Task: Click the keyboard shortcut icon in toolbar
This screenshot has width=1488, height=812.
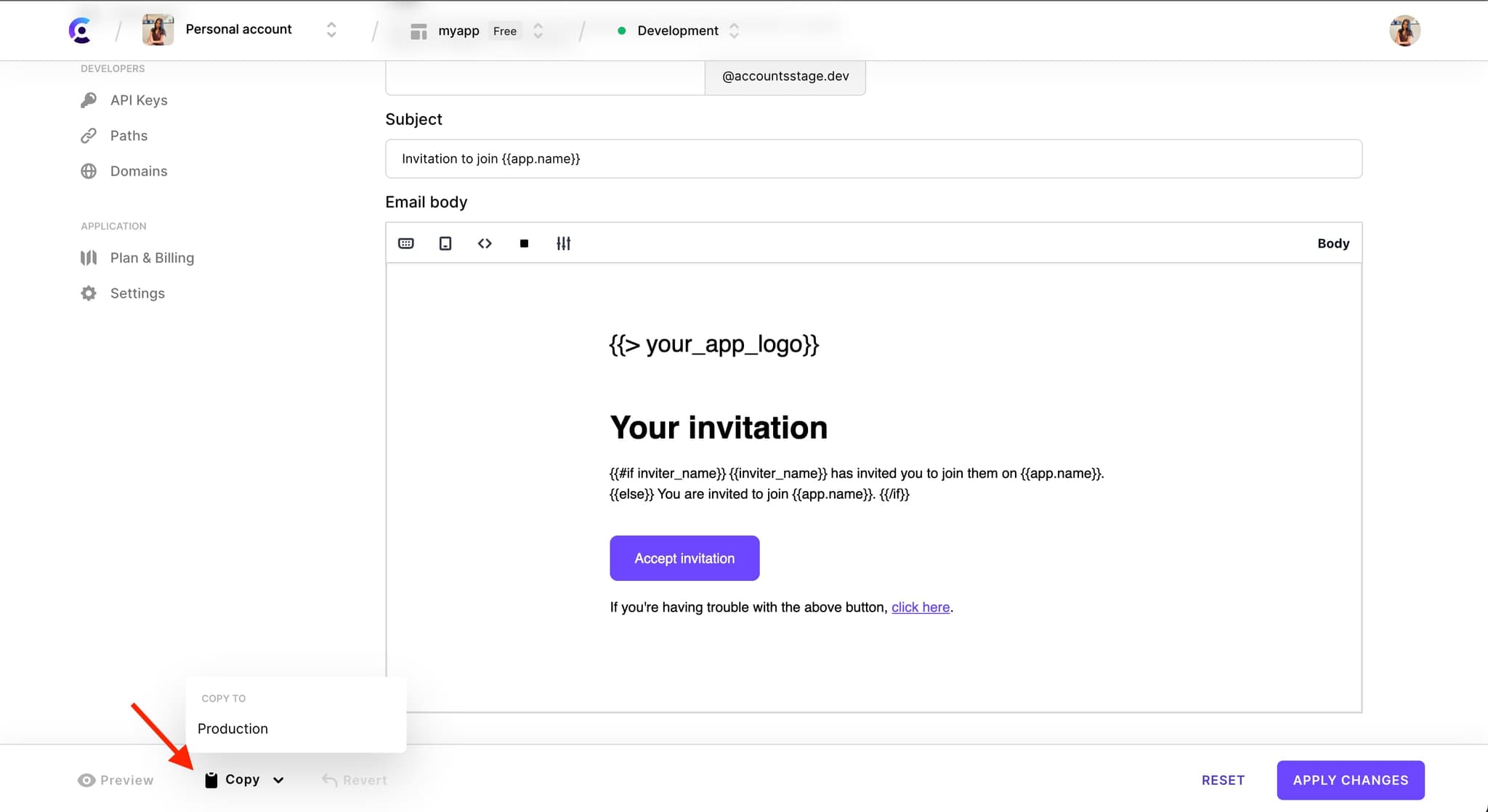Action: (x=406, y=243)
